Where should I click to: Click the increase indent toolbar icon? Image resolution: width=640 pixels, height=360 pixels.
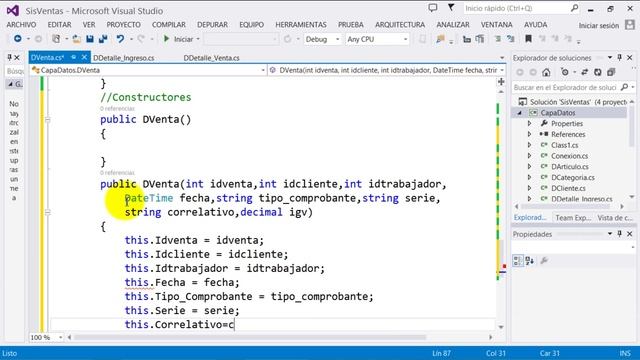pyautogui.click(x=480, y=39)
